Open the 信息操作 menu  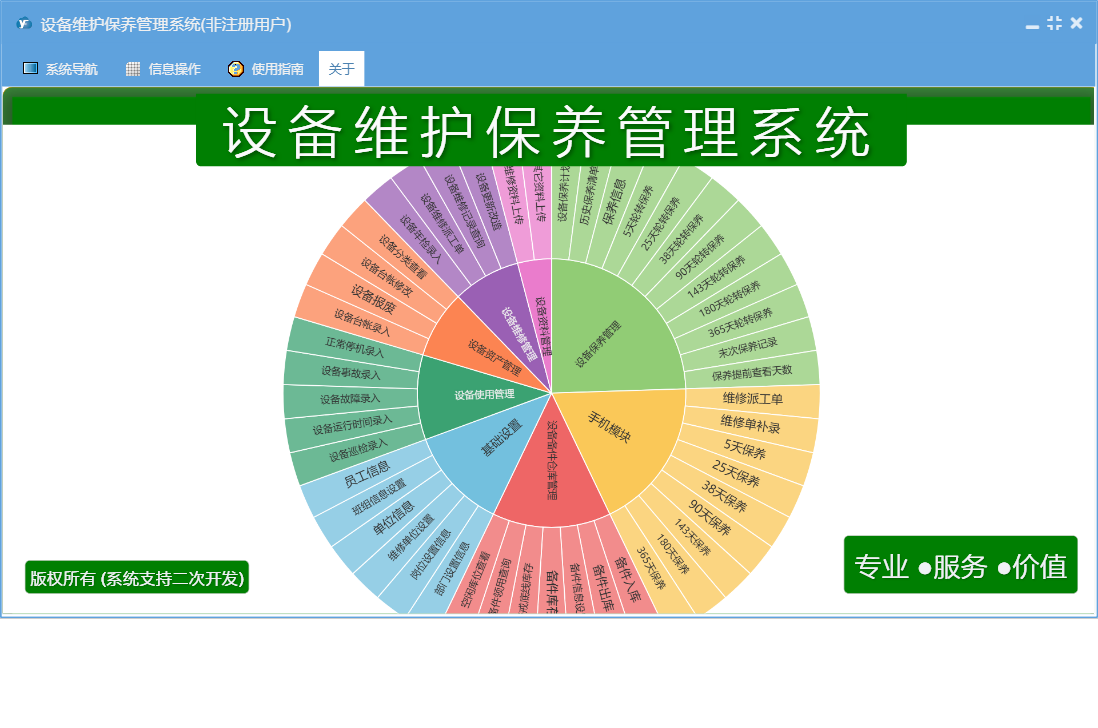click(163, 69)
